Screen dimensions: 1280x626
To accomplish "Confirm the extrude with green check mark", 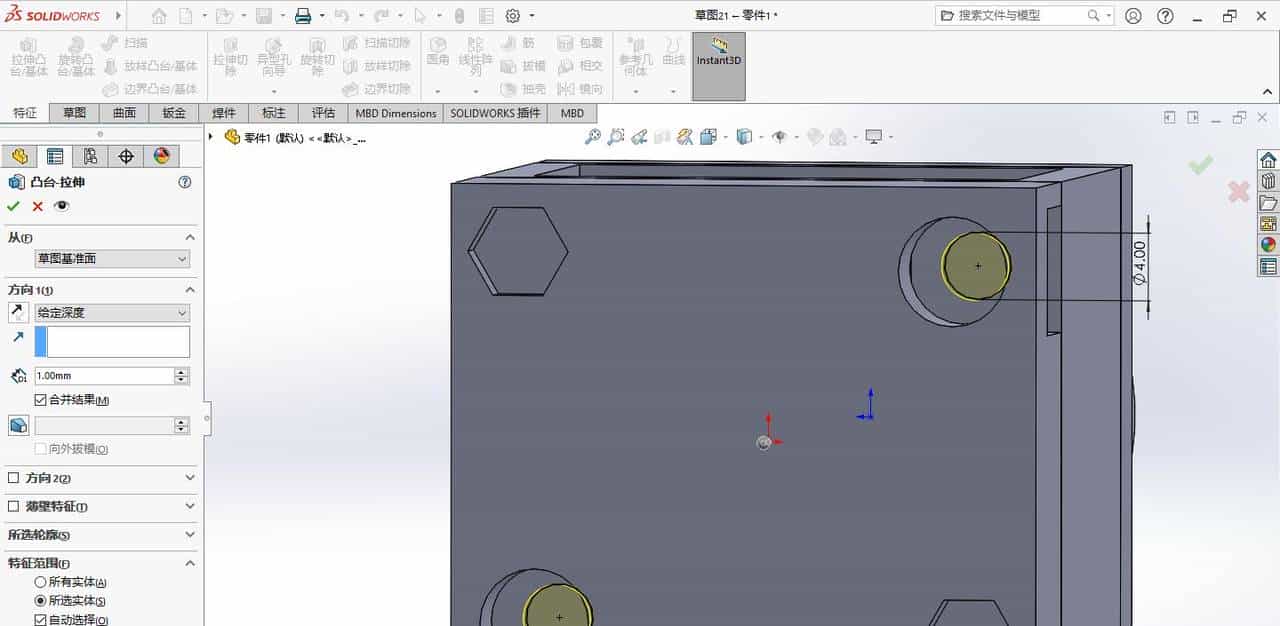I will [x=13, y=205].
